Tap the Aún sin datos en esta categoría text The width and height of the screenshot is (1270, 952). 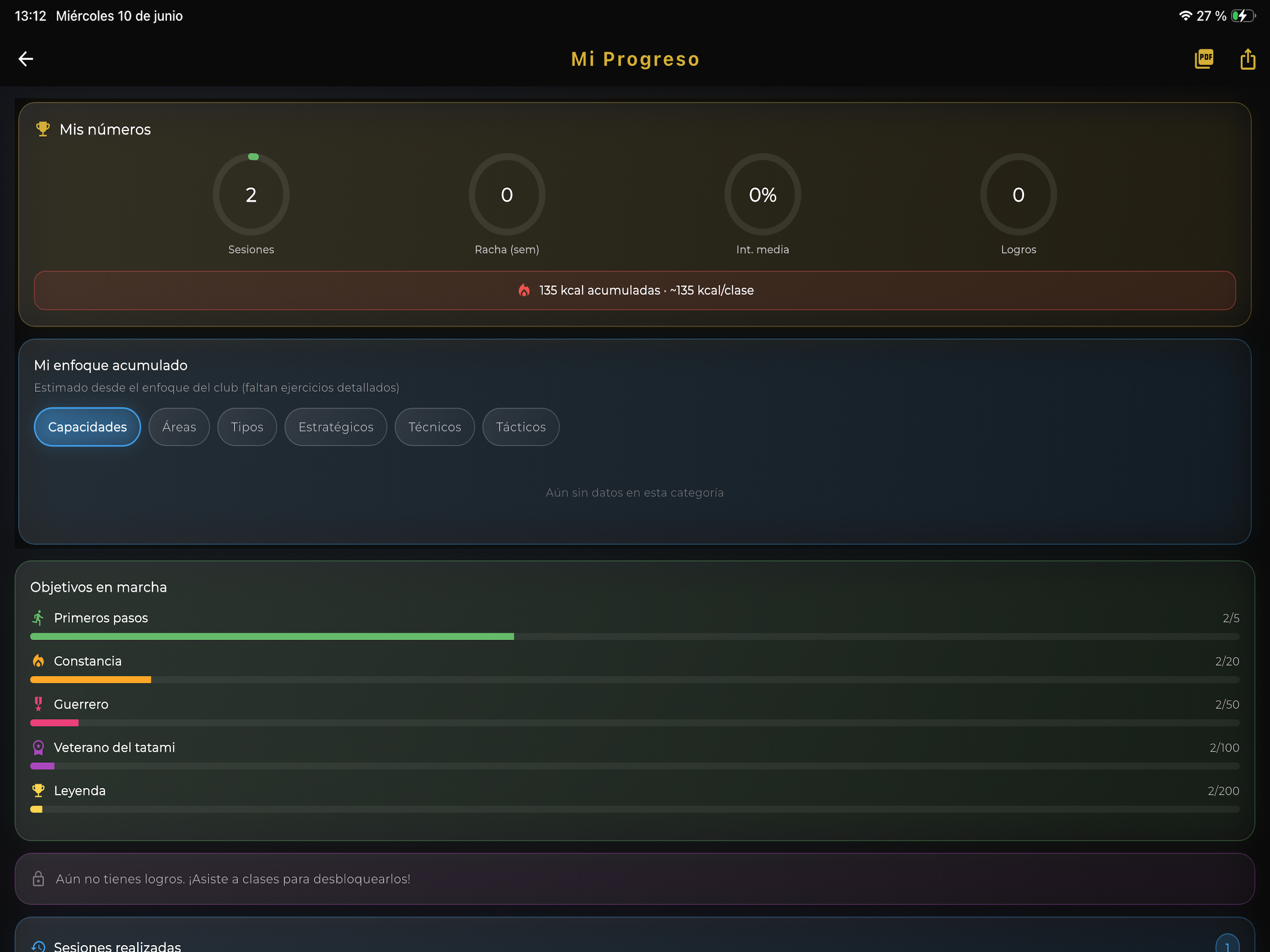[635, 493]
